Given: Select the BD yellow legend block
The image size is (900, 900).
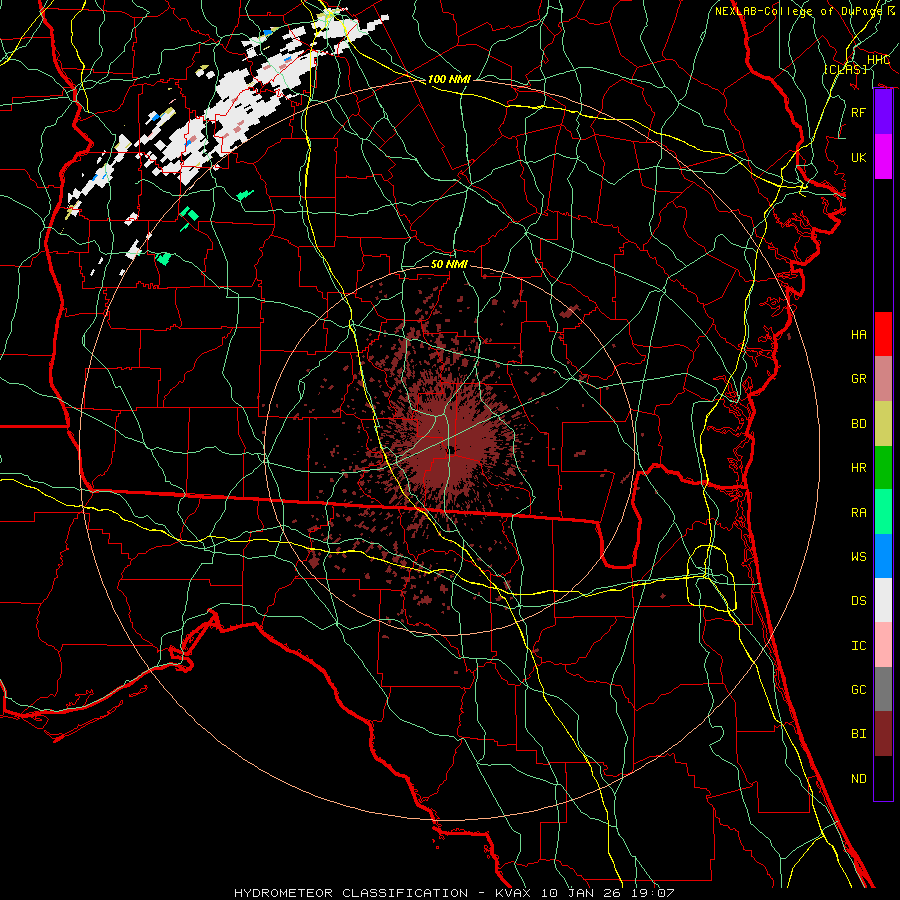Looking at the screenshot, I should (x=883, y=423).
